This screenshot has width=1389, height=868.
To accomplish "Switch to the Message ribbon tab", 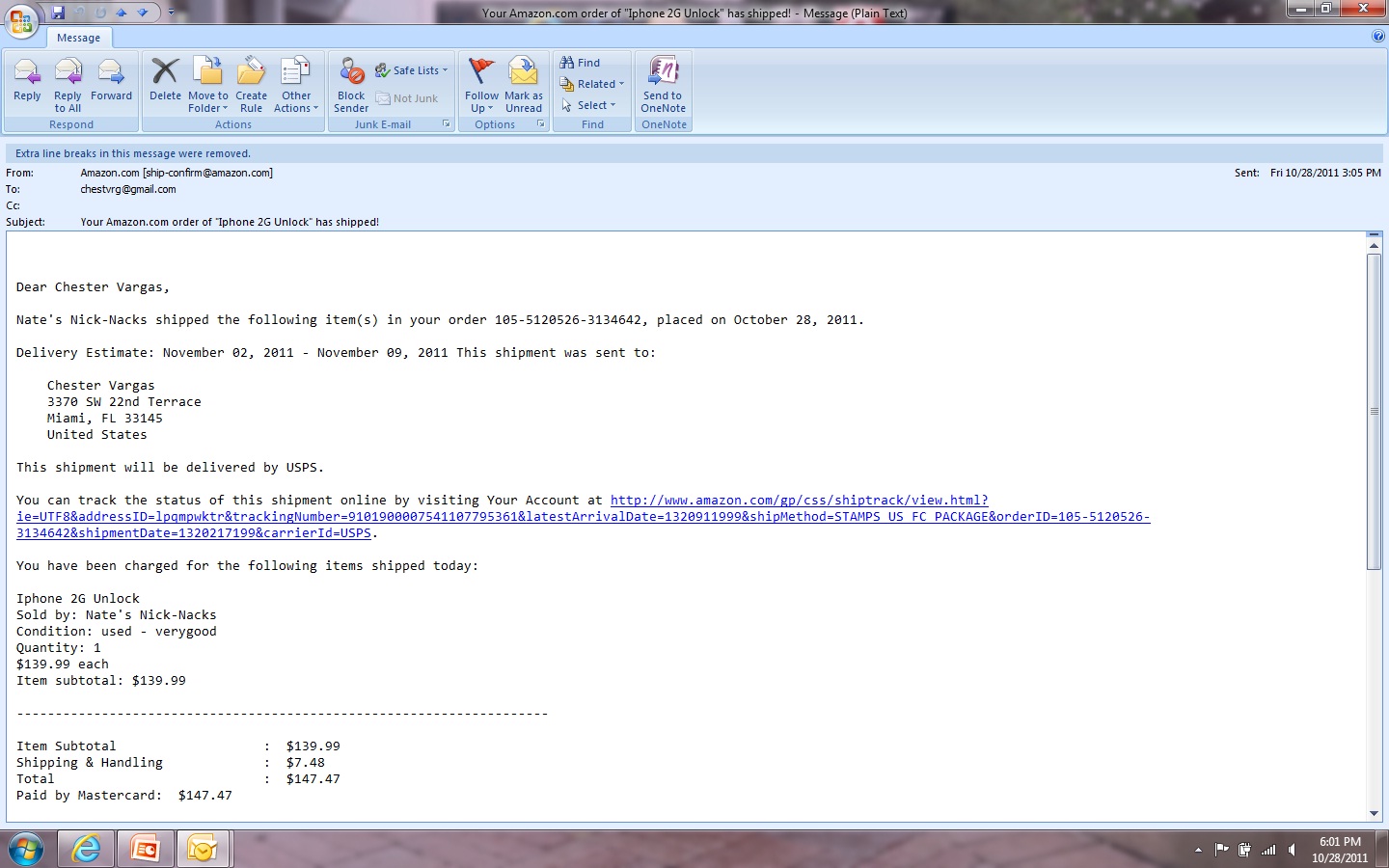I will point(78,38).
